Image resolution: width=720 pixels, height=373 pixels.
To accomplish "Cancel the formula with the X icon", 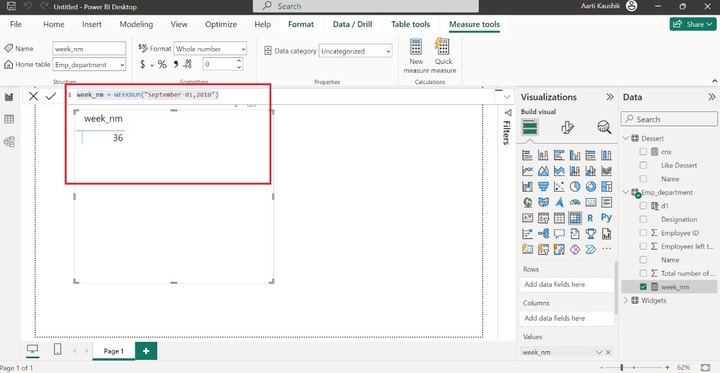I will pos(34,96).
